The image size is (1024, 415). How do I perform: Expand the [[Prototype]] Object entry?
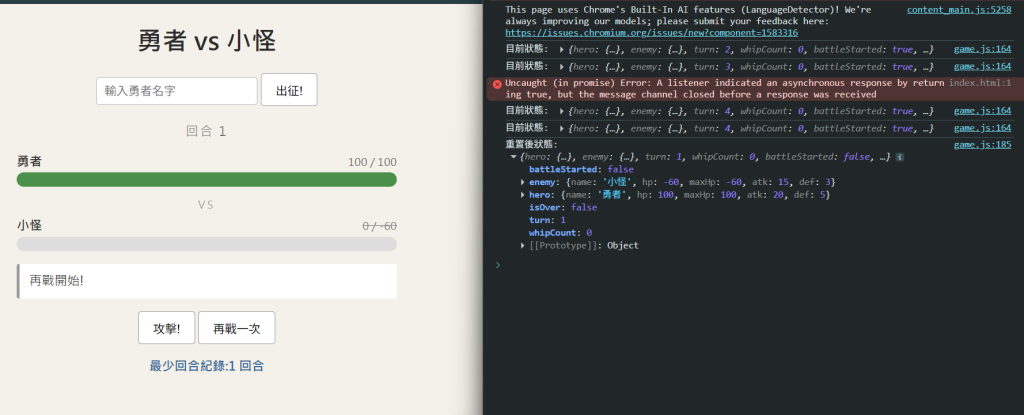tap(522, 246)
